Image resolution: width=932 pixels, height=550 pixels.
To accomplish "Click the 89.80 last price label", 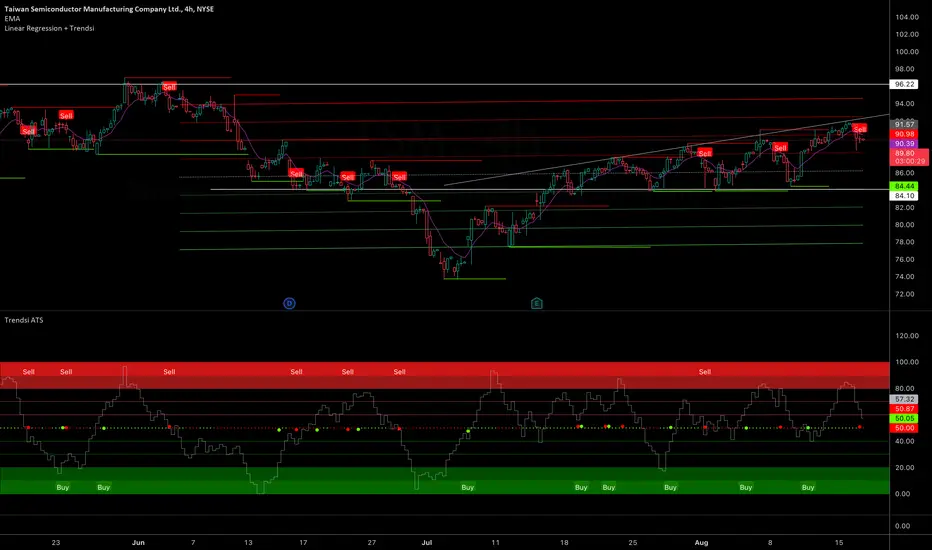I will coord(904,153).
